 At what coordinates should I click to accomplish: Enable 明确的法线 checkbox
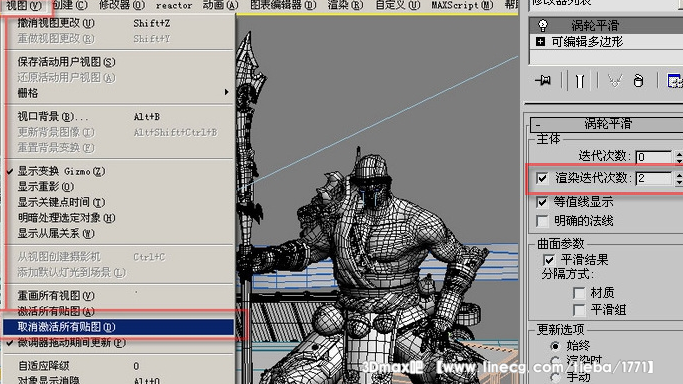coord(542,221)
